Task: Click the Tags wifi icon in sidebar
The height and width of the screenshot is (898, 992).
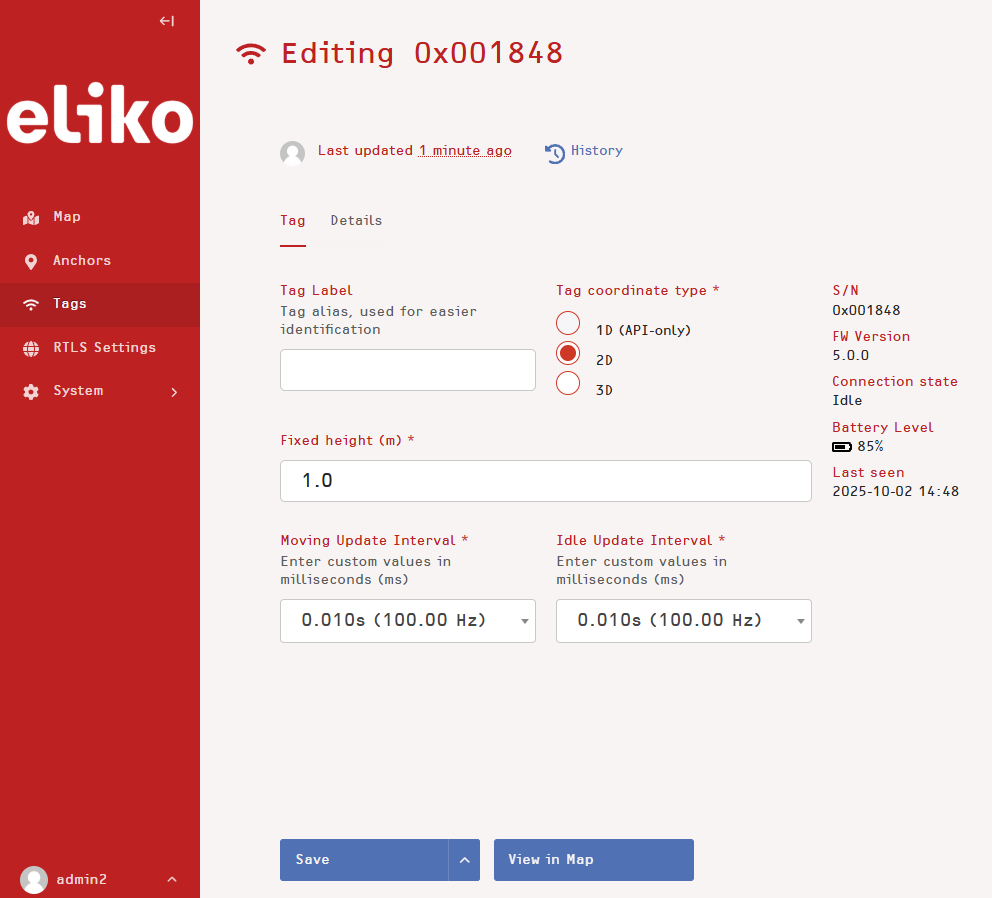Action: 31,304
